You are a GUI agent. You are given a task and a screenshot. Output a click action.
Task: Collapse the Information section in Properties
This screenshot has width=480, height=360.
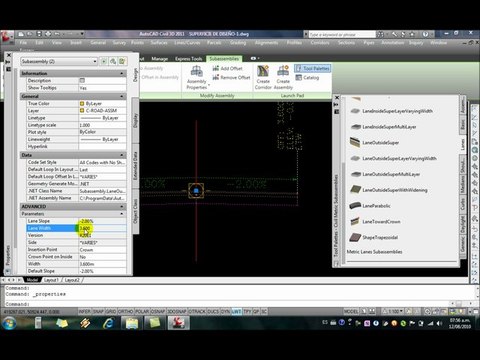click(x=122, y=73)
